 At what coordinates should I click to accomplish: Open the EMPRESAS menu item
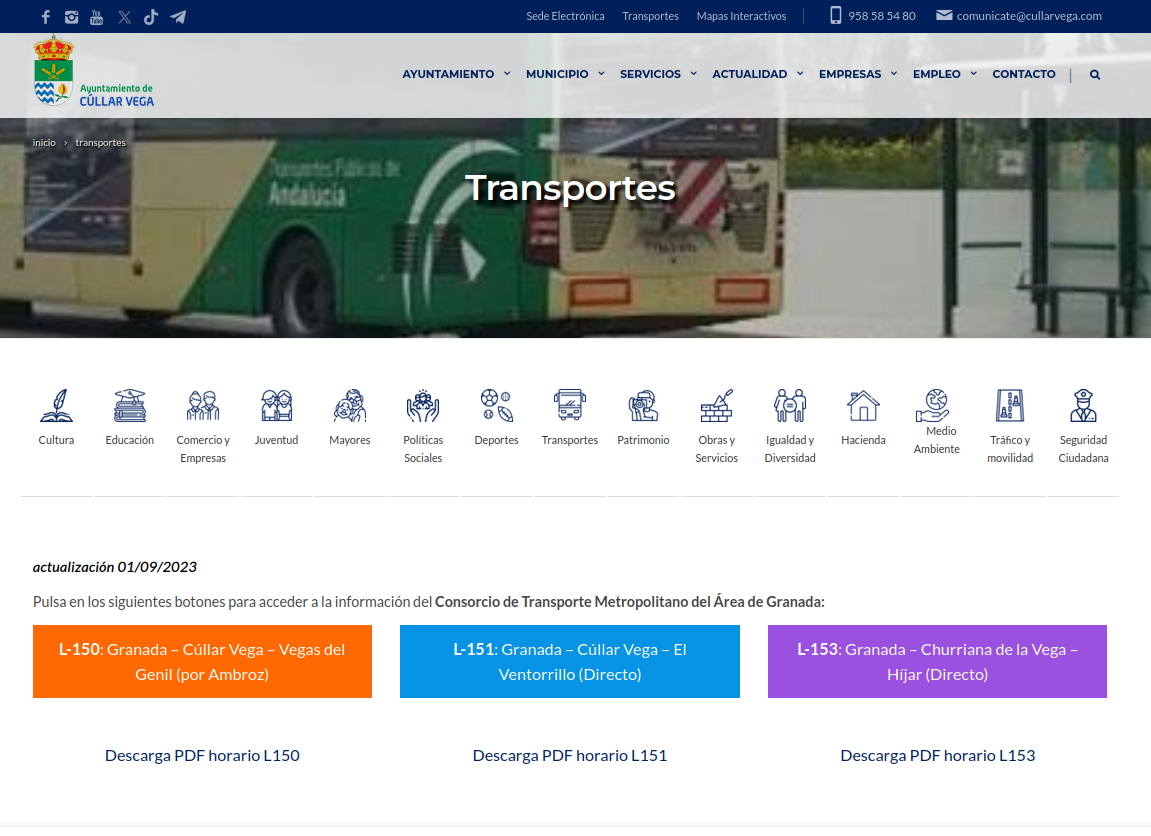(x=850, y=75)
